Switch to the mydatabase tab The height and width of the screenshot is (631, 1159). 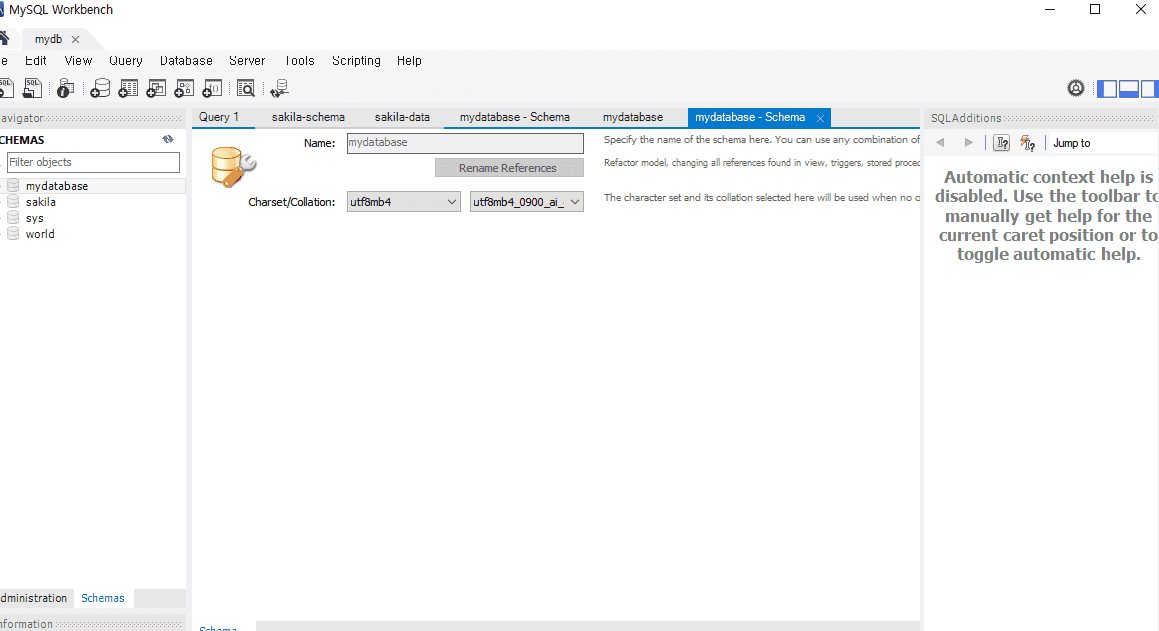click(x=633, y=117)
